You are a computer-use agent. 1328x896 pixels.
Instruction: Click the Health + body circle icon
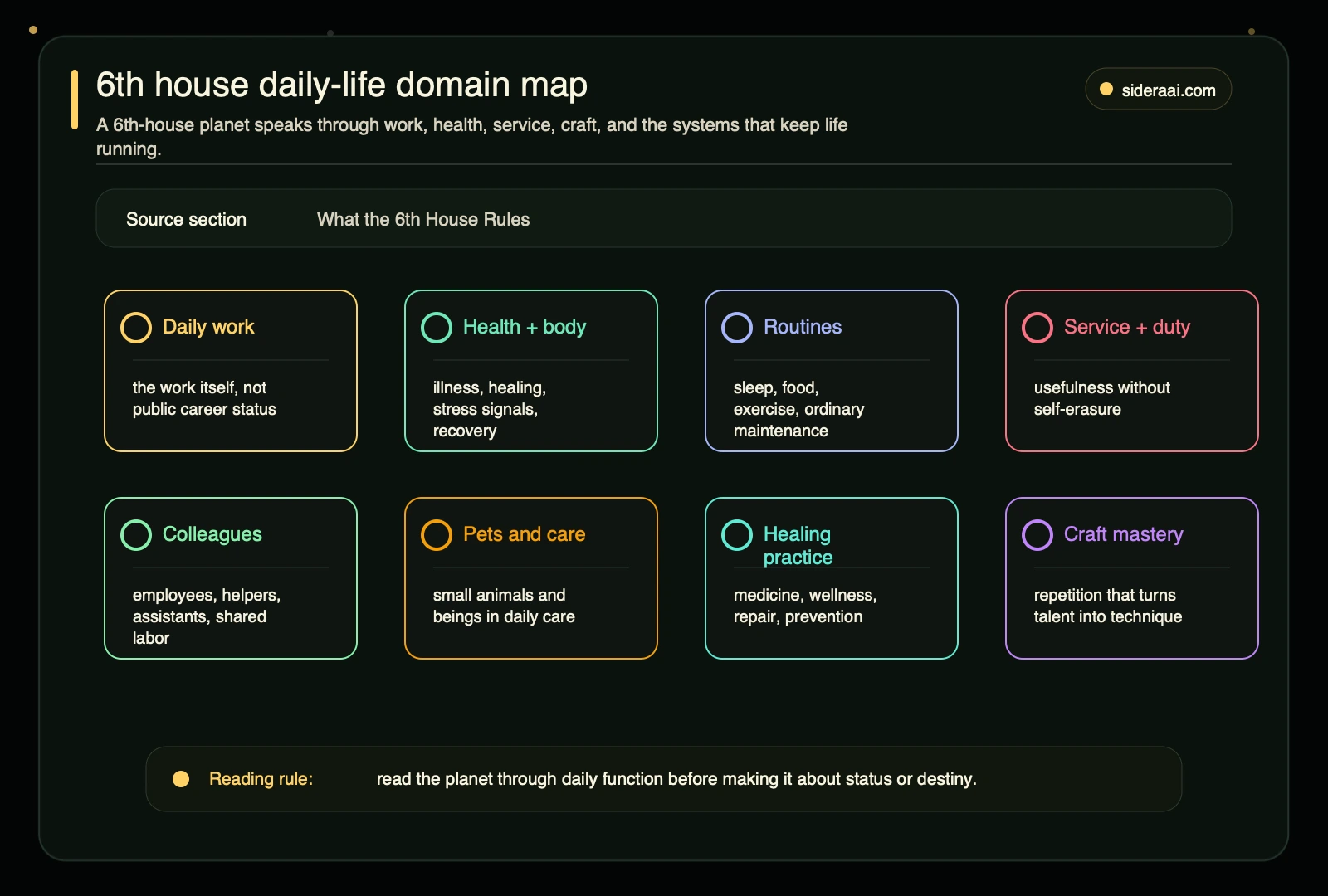point(437,328)
